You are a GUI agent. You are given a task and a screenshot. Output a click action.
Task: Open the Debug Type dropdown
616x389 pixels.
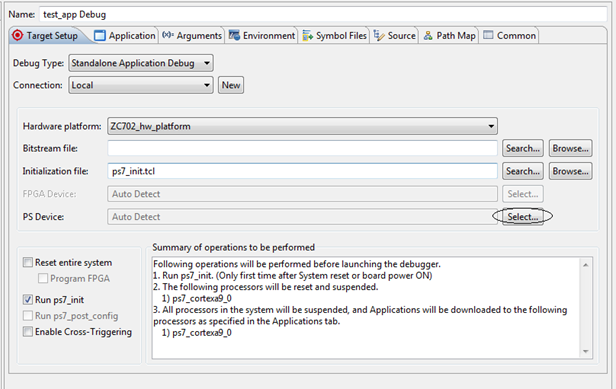(141, 63)
